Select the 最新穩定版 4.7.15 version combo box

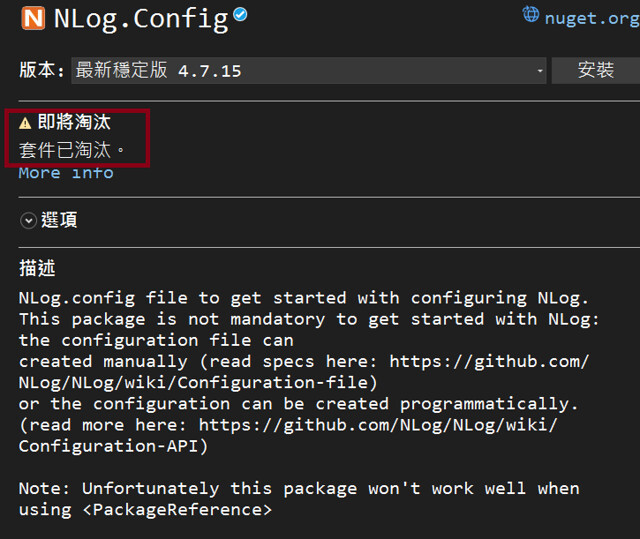(x=300, y=71)
